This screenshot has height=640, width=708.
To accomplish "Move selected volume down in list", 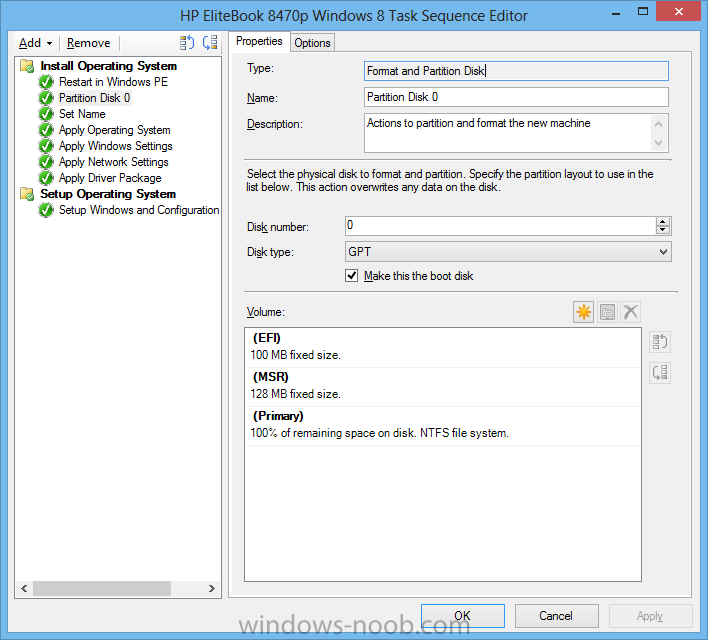I will coord(660,373).
